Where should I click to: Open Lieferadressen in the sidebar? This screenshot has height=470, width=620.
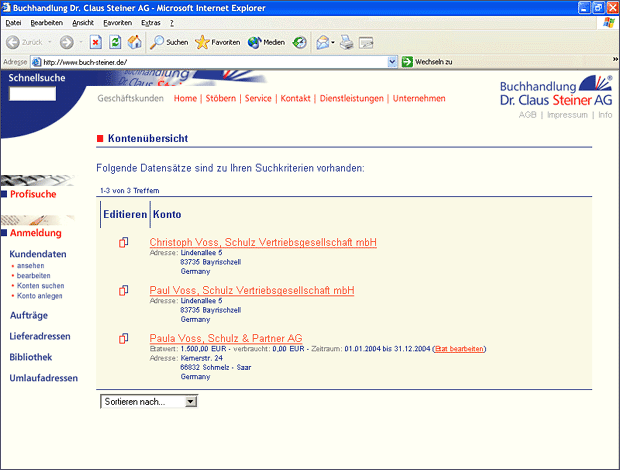(40, 336)
